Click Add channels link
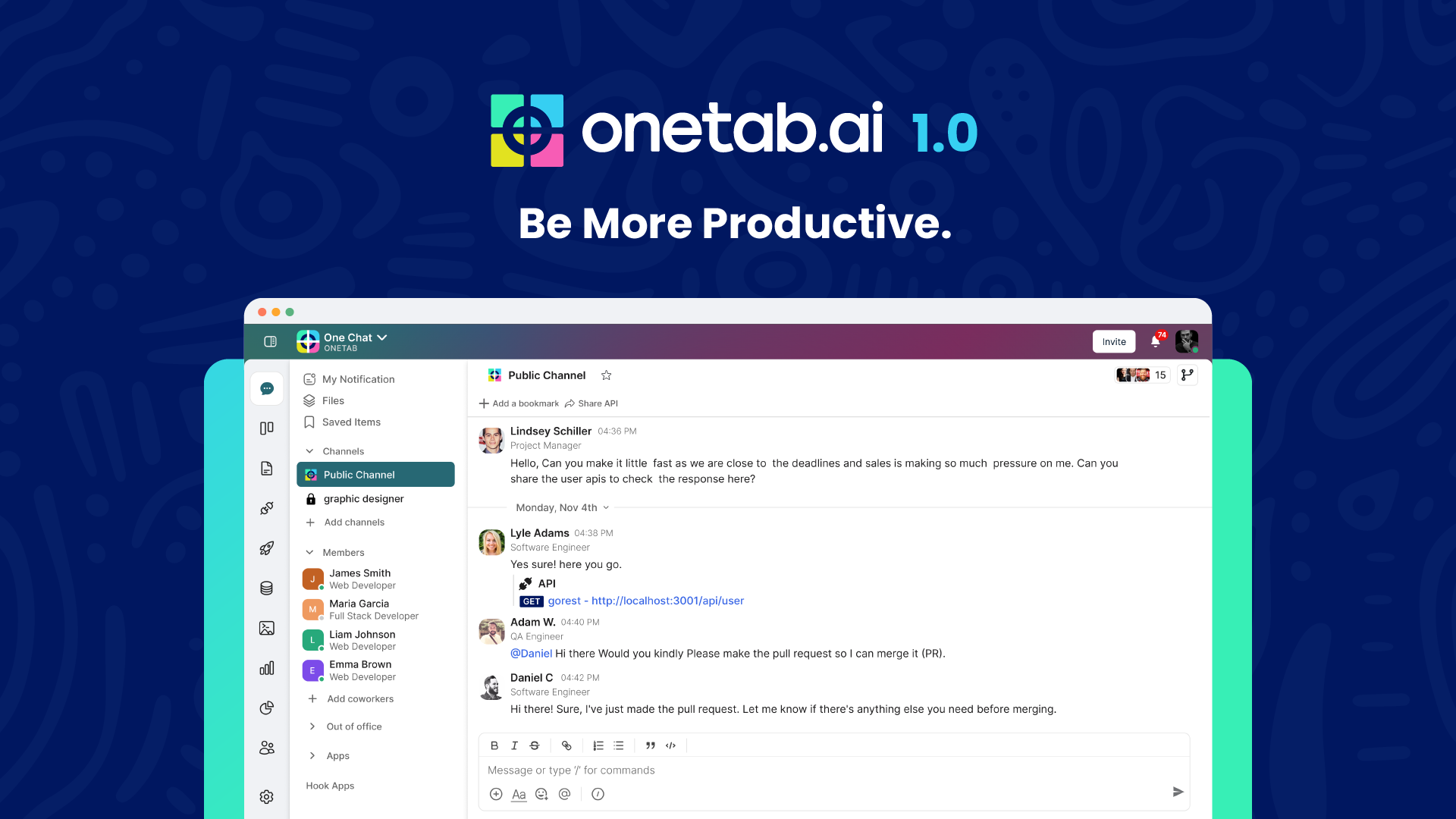 click(353, 522)
